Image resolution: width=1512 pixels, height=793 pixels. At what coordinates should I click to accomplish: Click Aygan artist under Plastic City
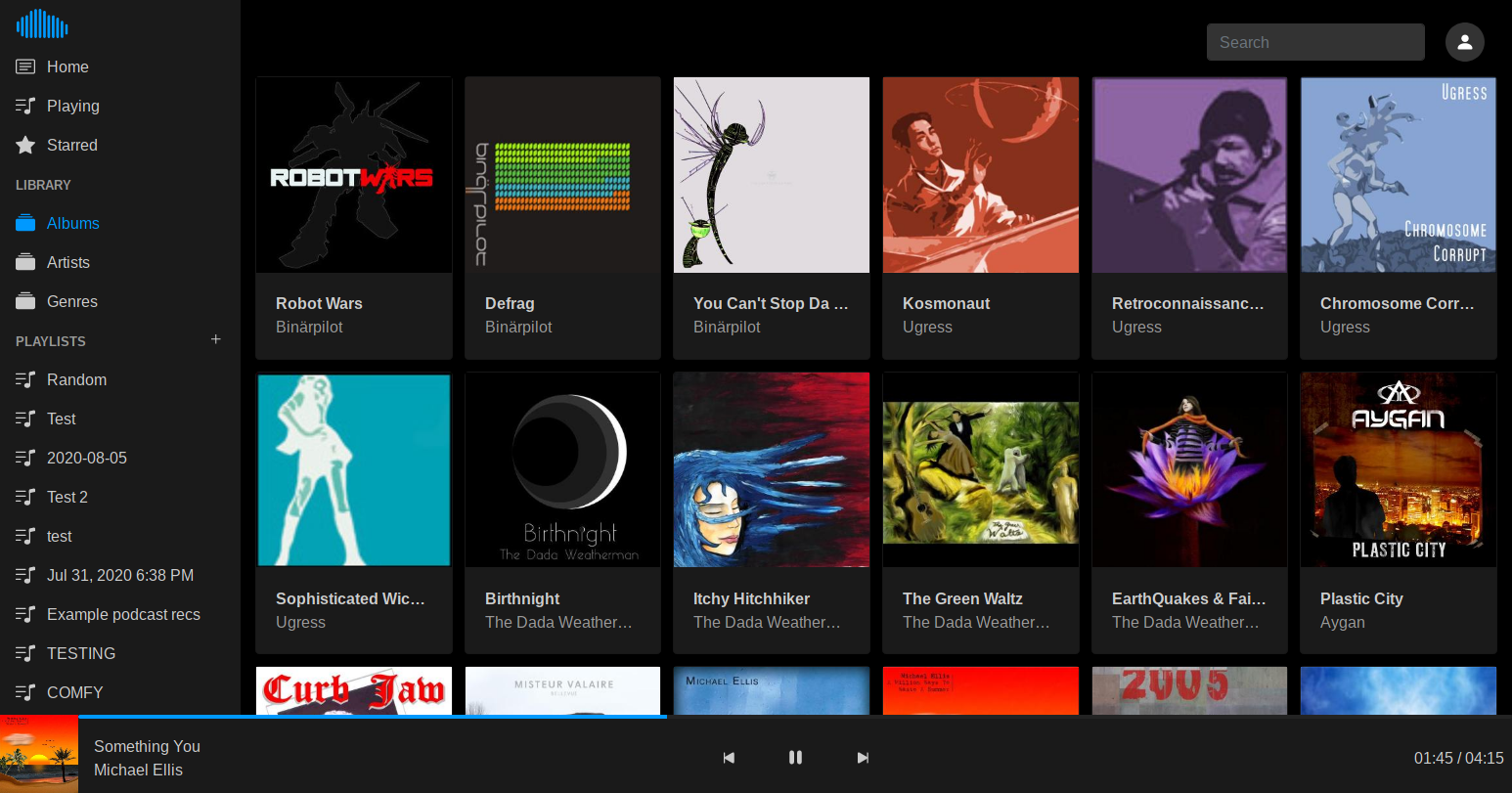[1342, 622]
